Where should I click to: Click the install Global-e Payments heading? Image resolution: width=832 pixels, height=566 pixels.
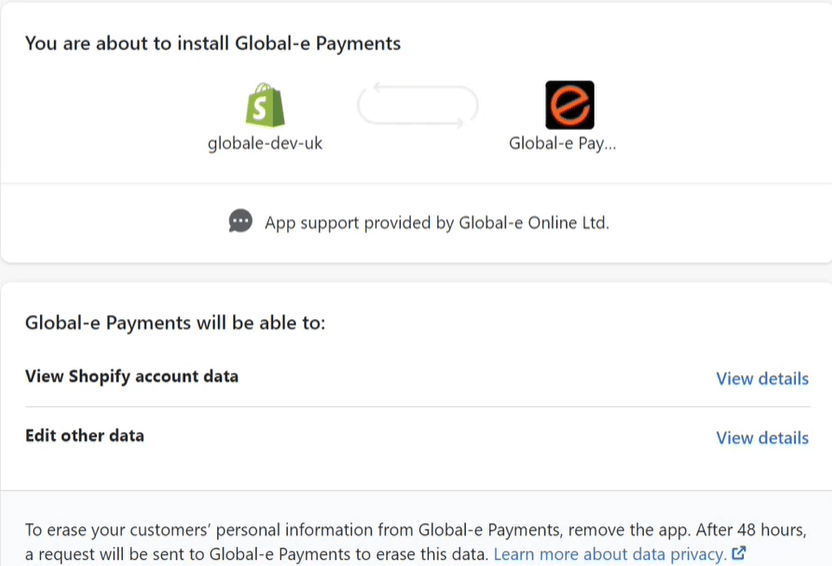click(x=213, y=43)
